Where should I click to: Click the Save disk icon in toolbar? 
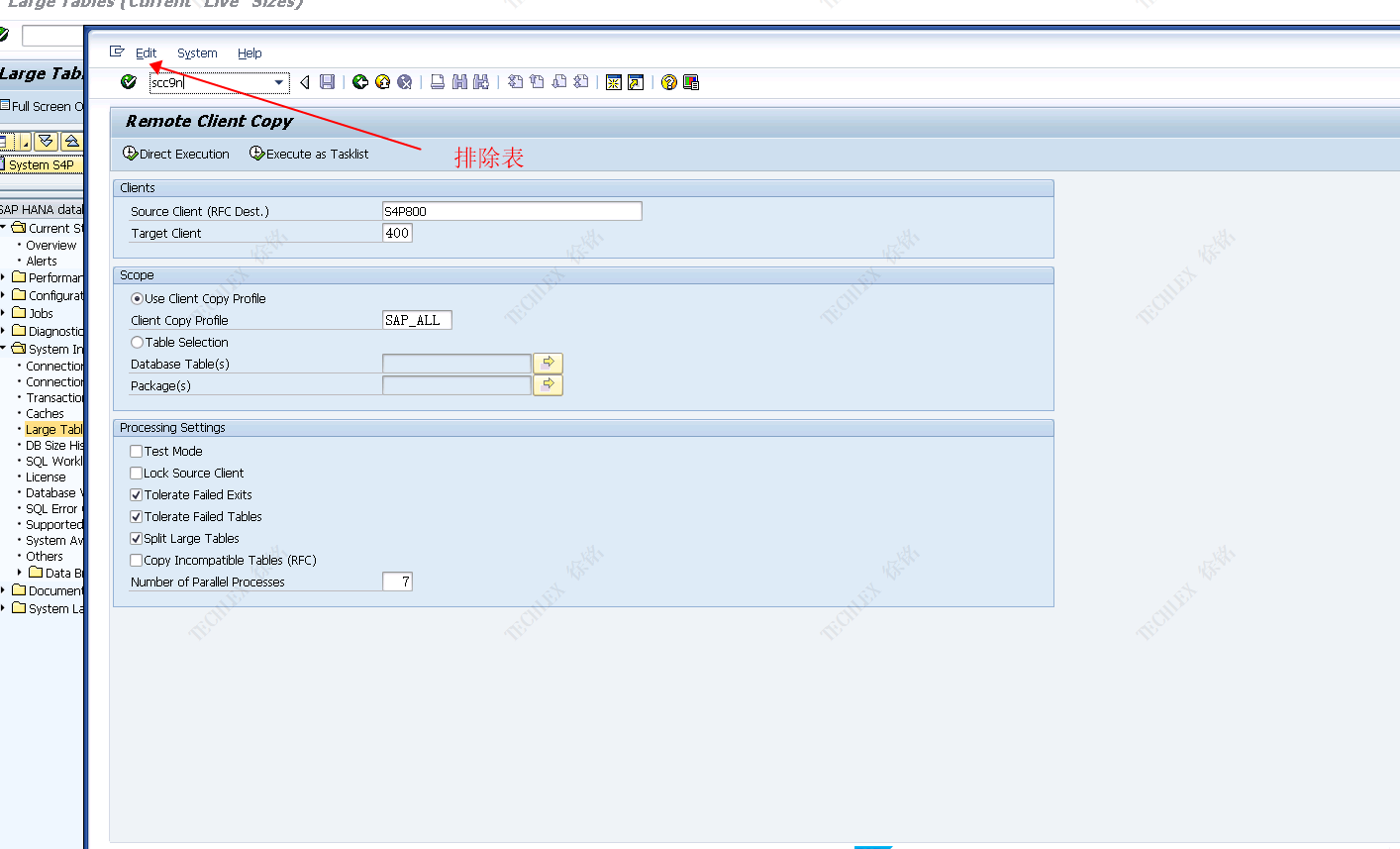328,82
